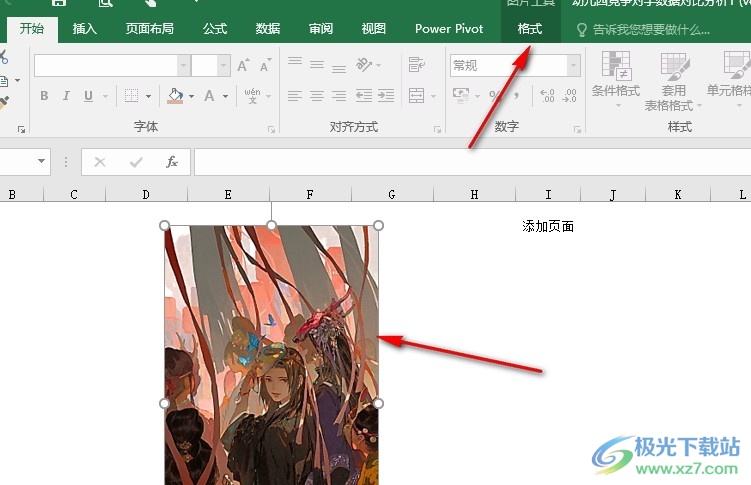
Task: Open the font size dropdown
Action: pos(224,66)
